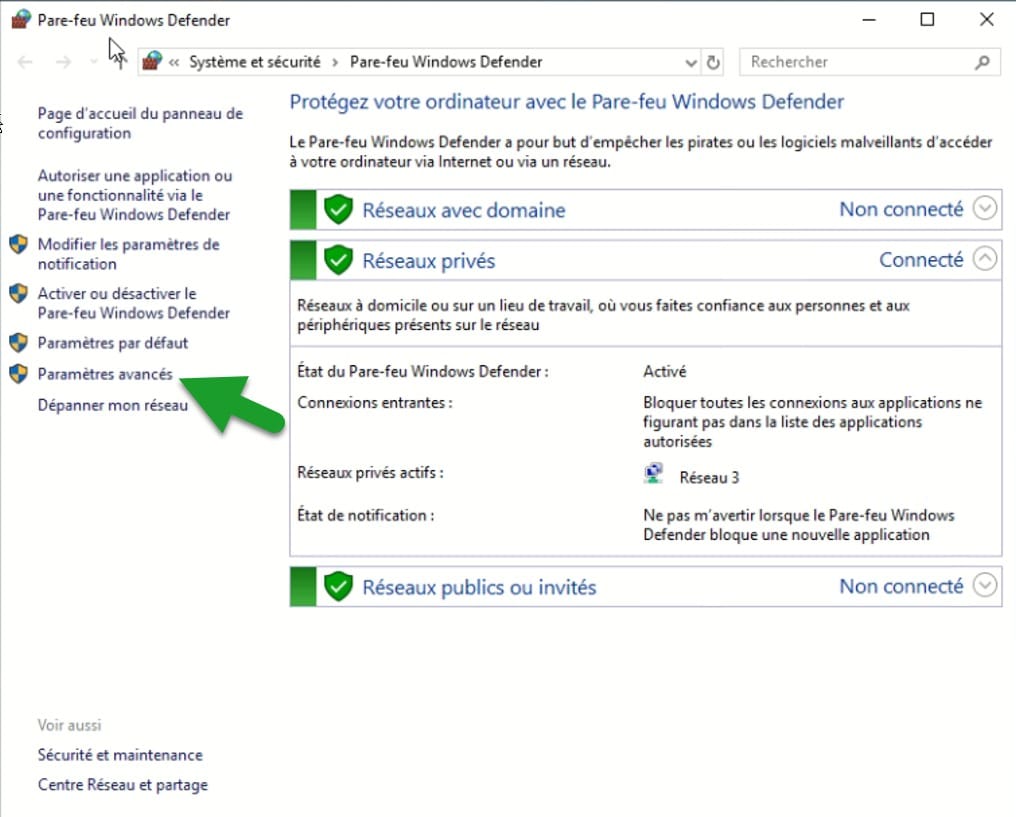Screen dimensions: 1016x817
Task: Click the green shield of Réseaux avec domaine
Action: (338, 209)
